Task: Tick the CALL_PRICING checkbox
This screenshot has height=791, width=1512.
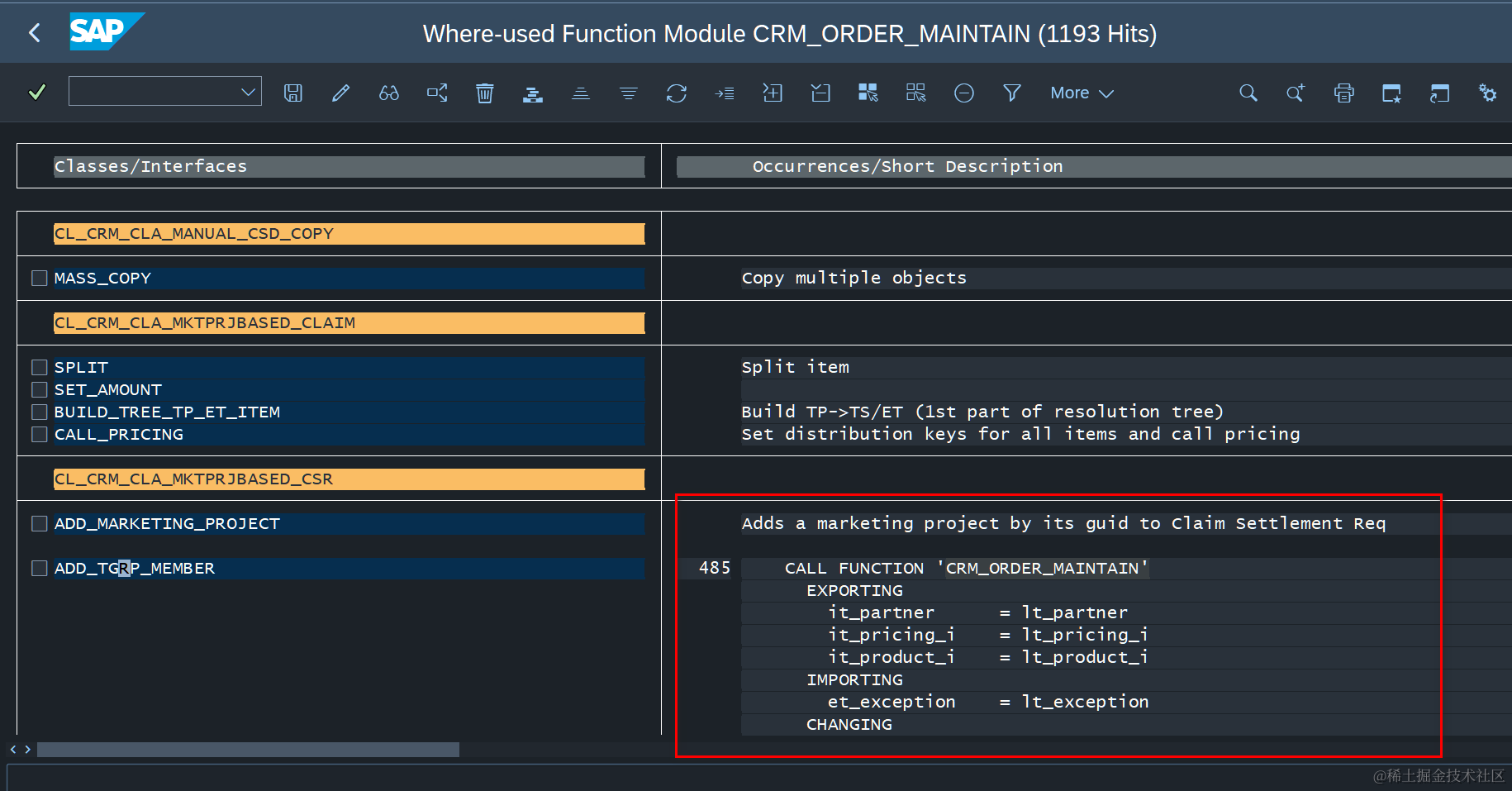Action: point(39,434)
